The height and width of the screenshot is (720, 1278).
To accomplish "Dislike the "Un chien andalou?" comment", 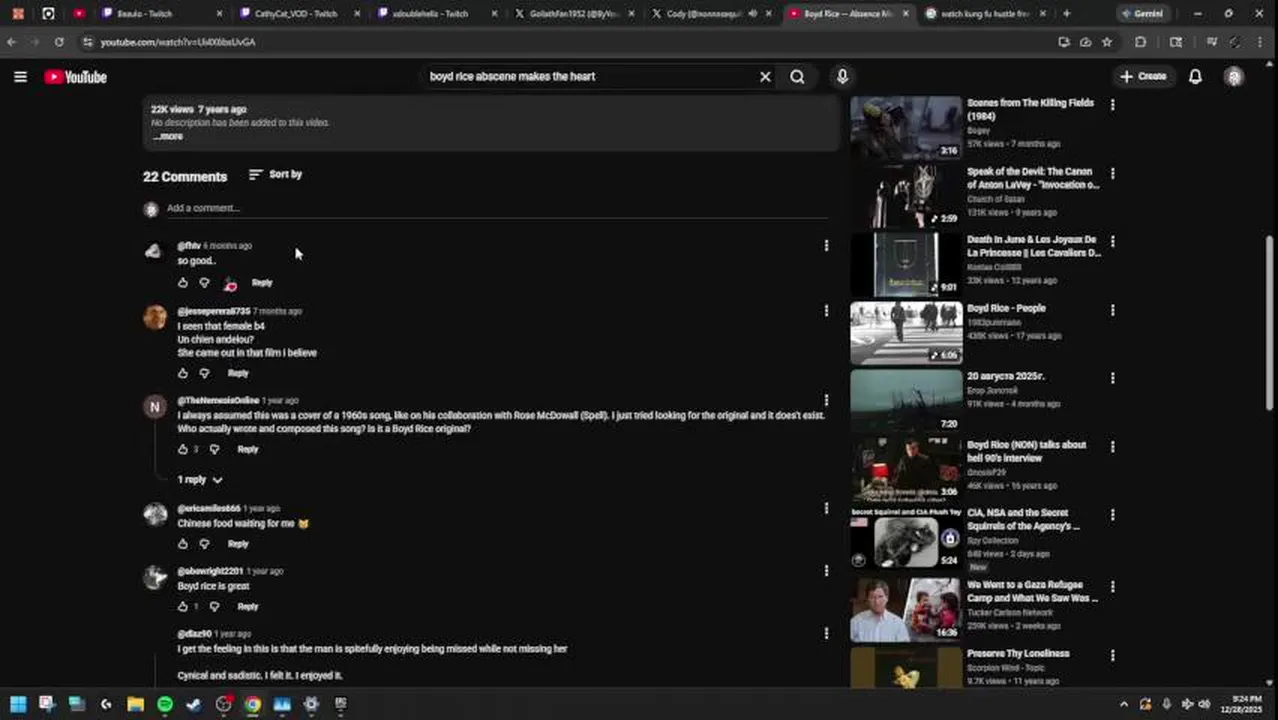I will click(205, 374).
